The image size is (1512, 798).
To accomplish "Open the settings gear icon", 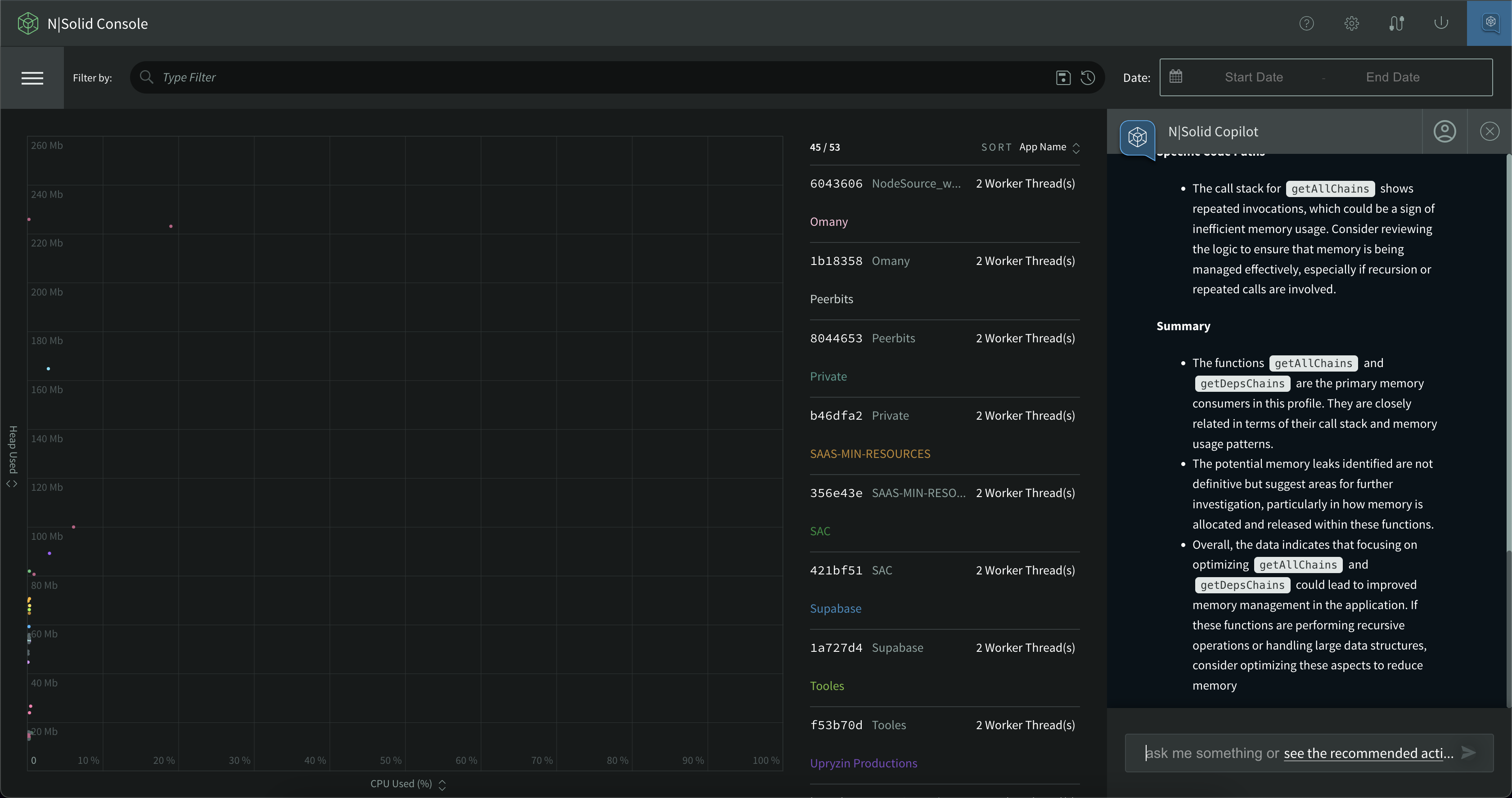I will coord(1352,23).
